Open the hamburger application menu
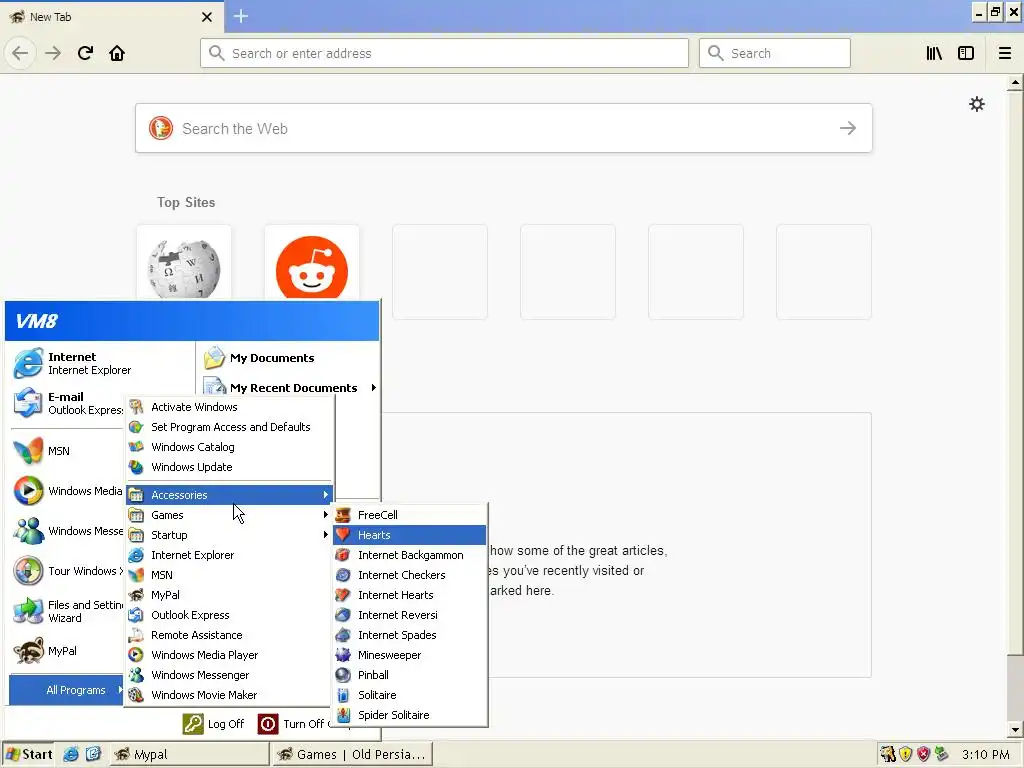 (x=1004, y=53)
